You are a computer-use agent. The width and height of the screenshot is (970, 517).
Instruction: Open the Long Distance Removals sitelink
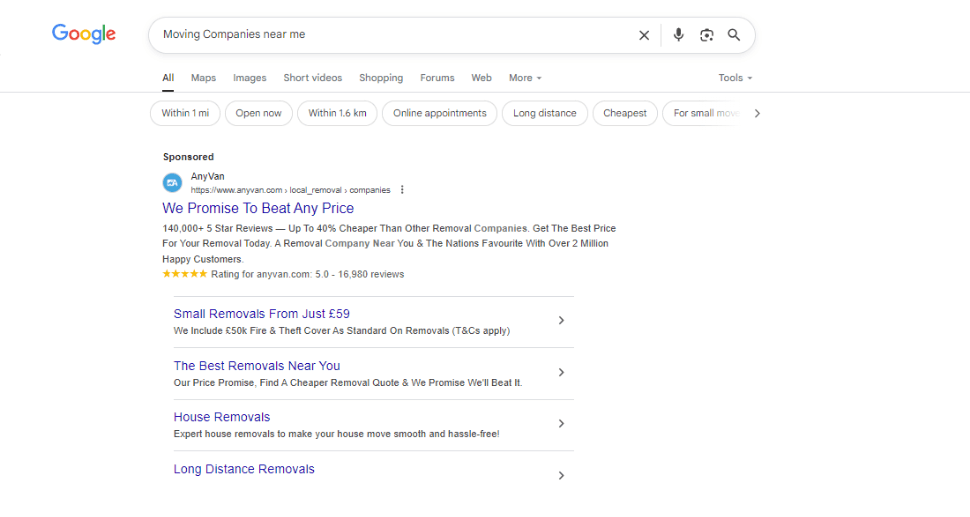point(244,469)
